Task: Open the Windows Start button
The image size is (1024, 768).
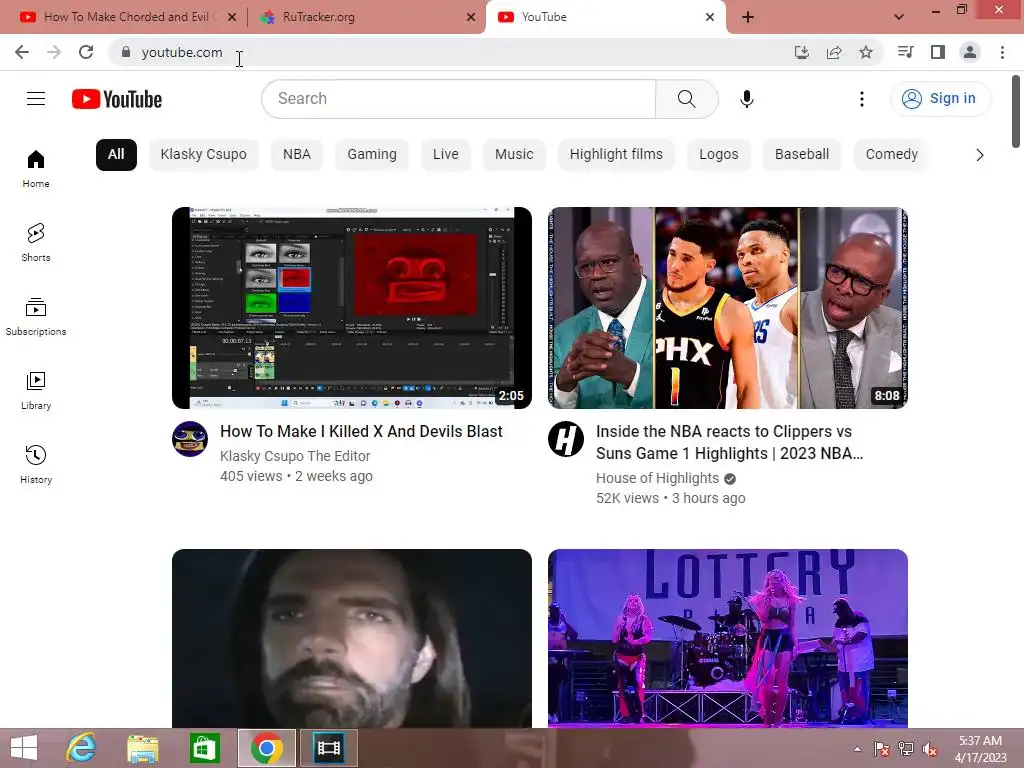Action: [x=24, y=748]
